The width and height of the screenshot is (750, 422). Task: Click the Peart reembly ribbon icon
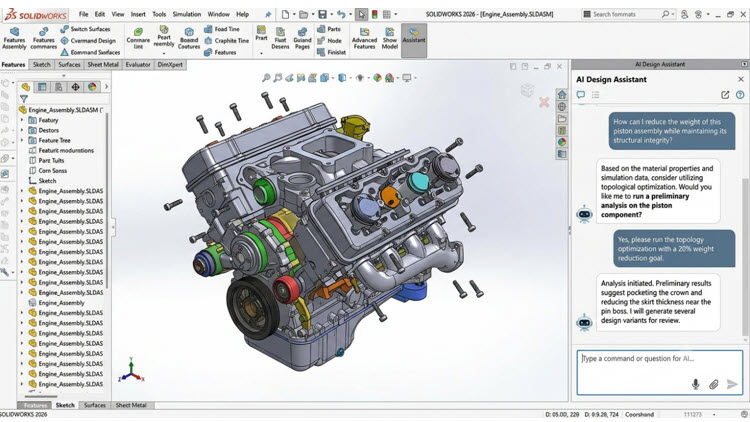pyautogui.click(x=164, y=36)
